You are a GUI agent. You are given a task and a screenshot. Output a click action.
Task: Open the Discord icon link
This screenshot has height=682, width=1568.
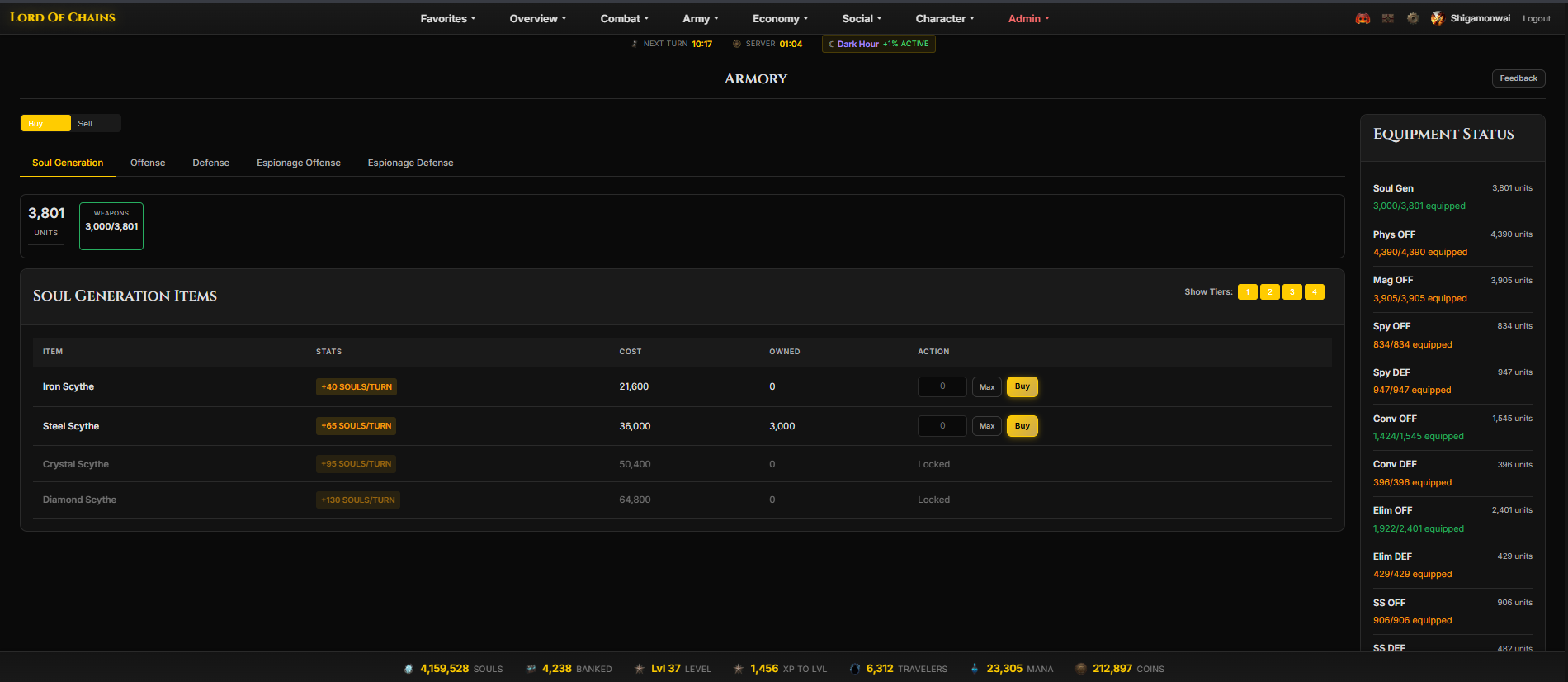1363,18
